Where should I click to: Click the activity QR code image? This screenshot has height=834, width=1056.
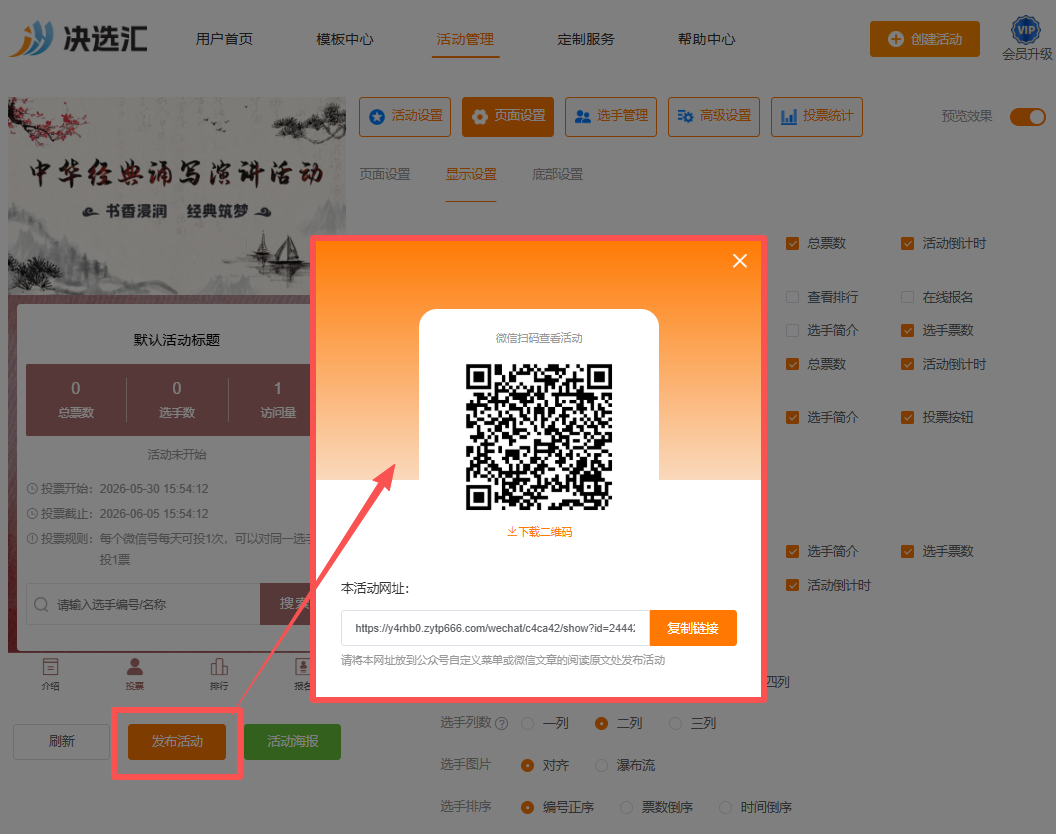[x=539, y=437]
